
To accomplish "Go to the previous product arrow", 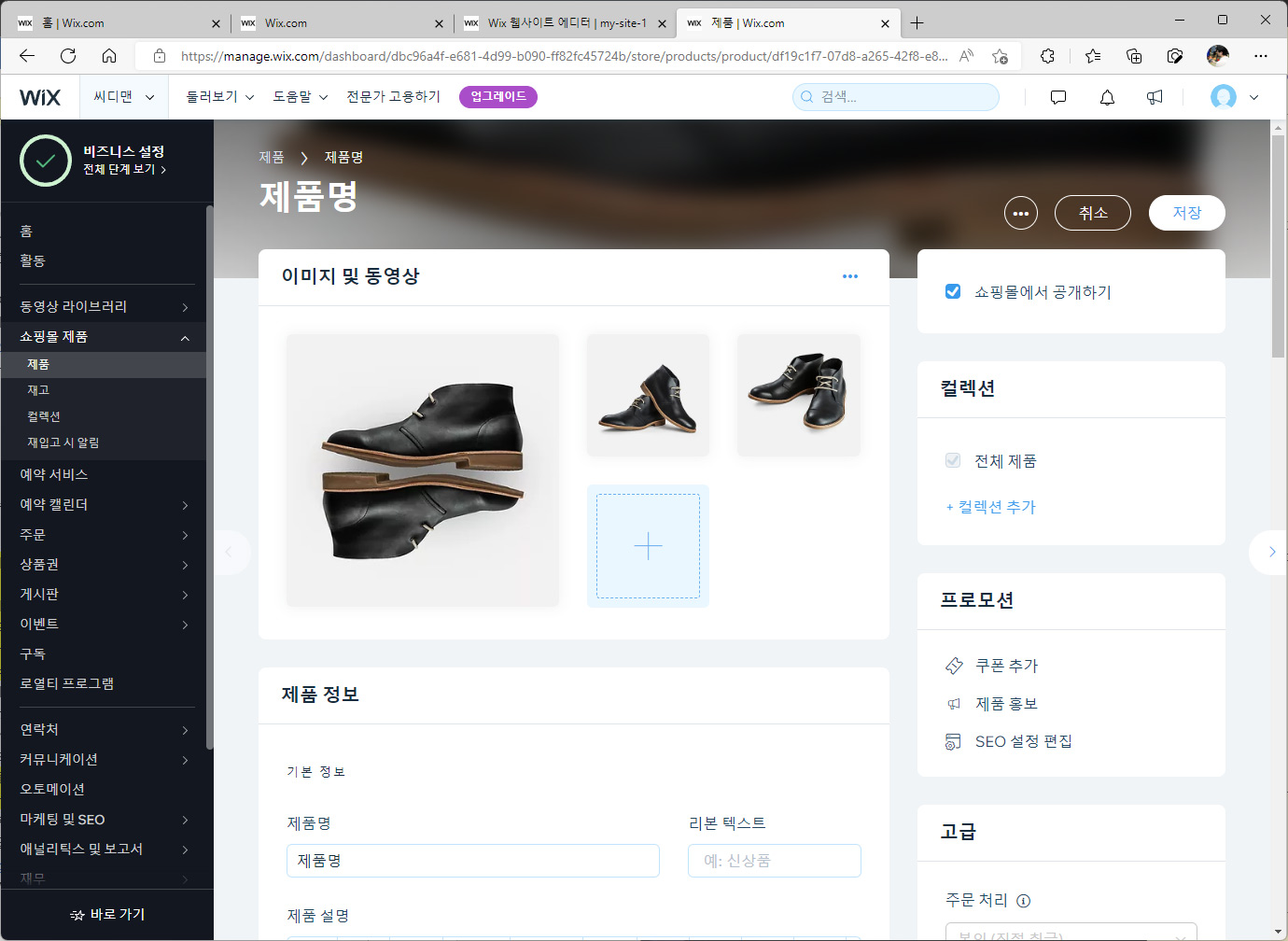I will [x=231, y=552].
